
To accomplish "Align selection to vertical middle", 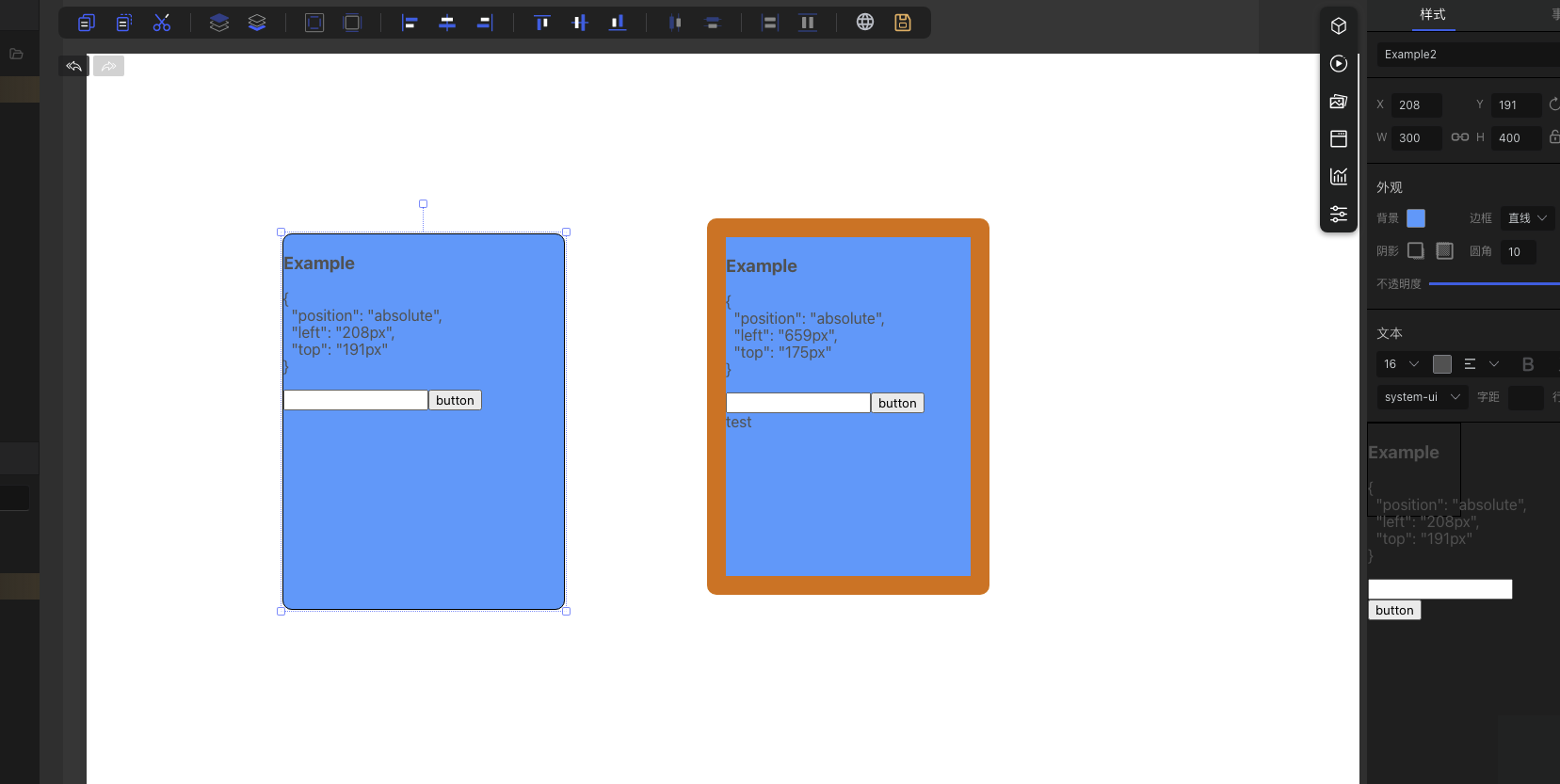I will [580, 23].
